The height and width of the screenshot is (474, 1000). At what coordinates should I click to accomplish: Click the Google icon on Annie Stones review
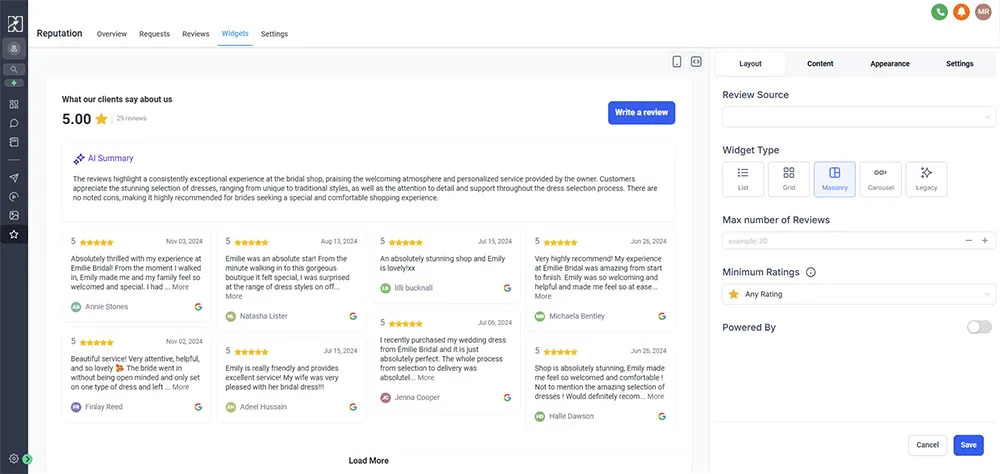tap(198, 307)
